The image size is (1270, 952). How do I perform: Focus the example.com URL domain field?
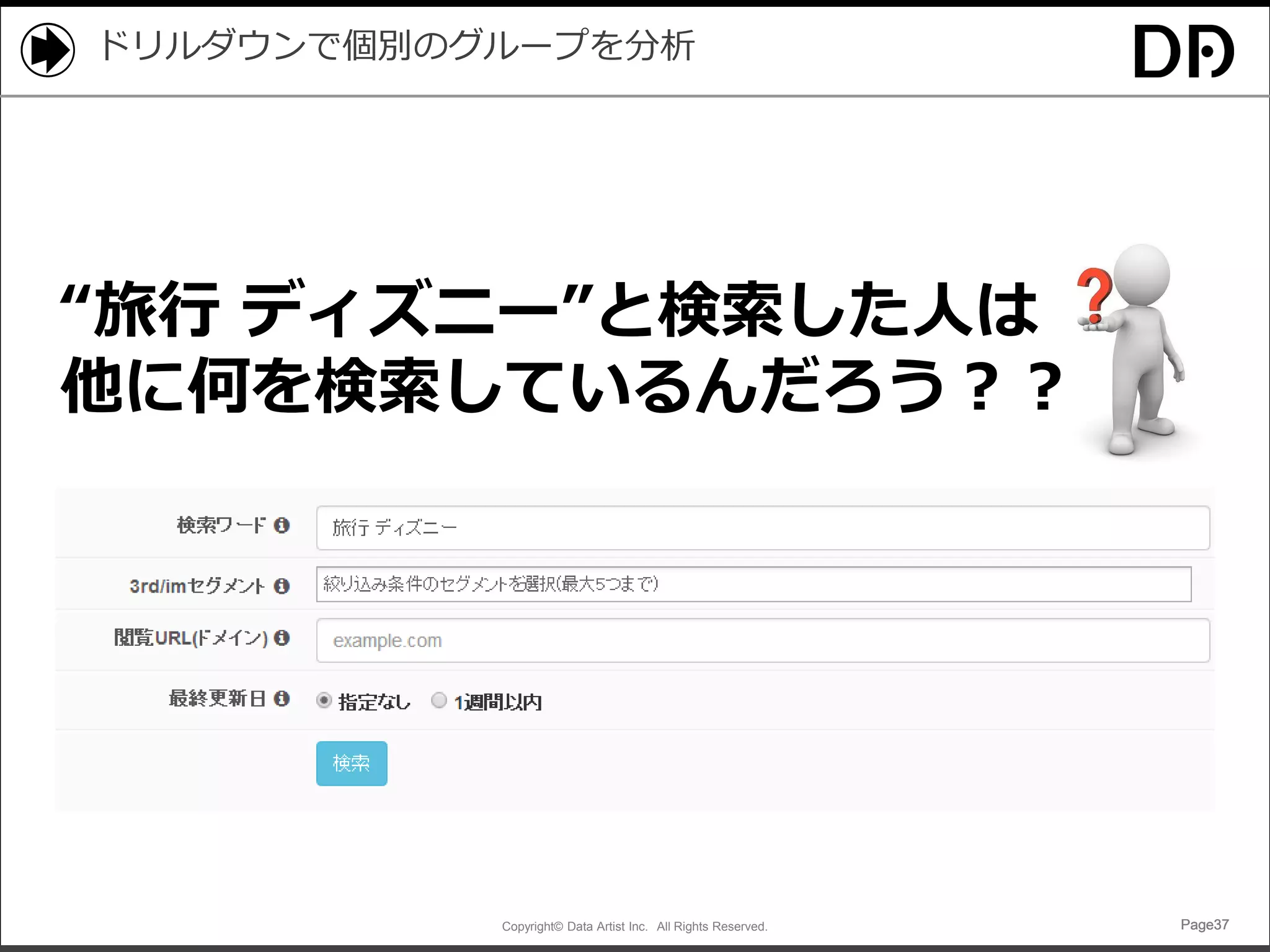[763, 640]
